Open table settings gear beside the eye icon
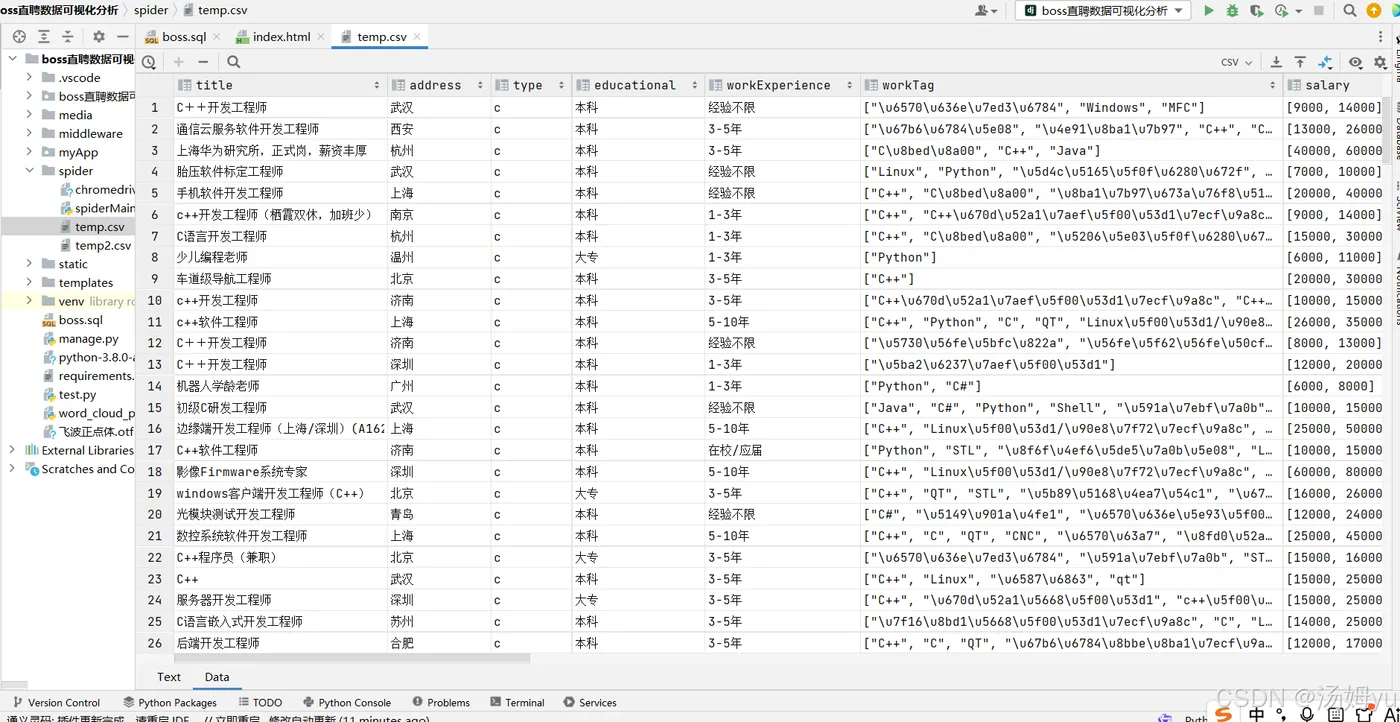This screenshot has height=722, width=1400. (x=1380, y=62)
